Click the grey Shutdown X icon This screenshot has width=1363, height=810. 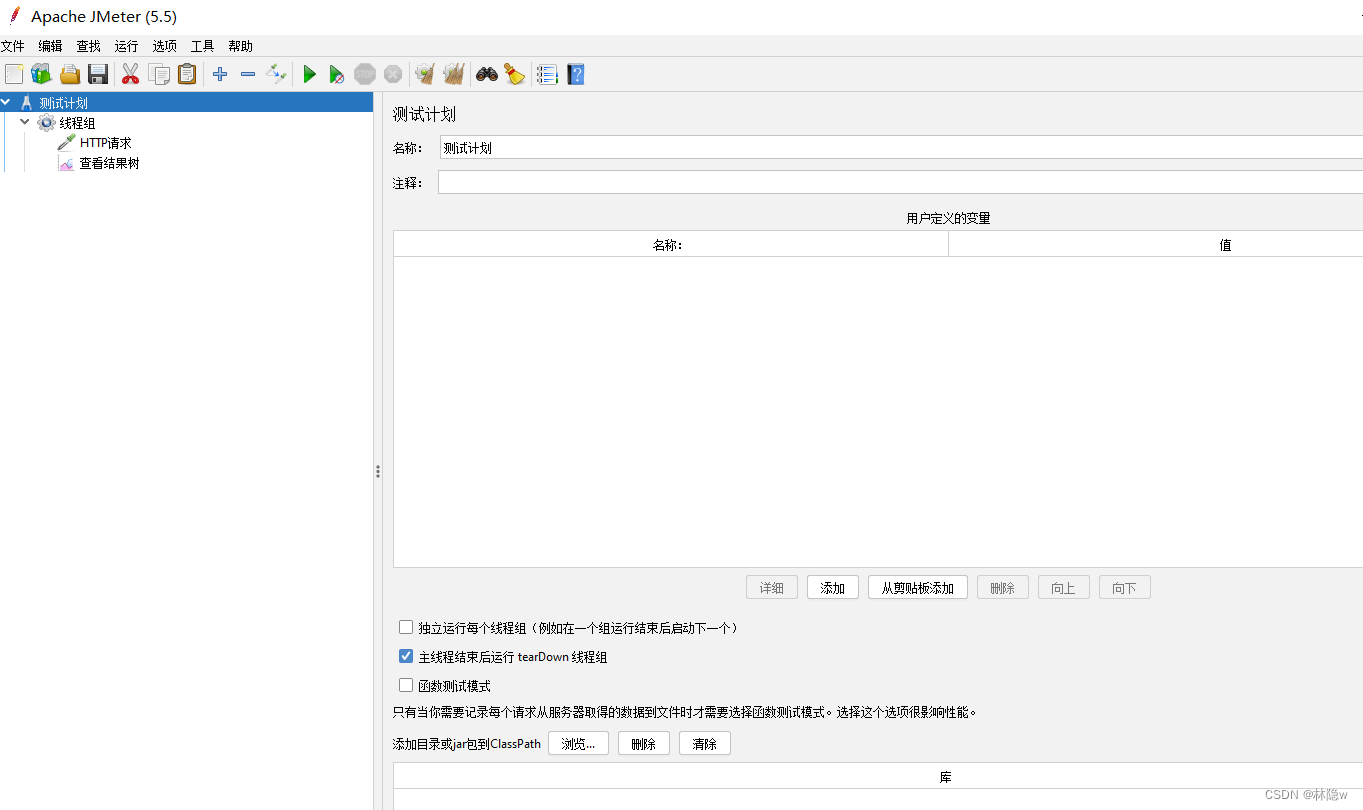click(393, 74)
